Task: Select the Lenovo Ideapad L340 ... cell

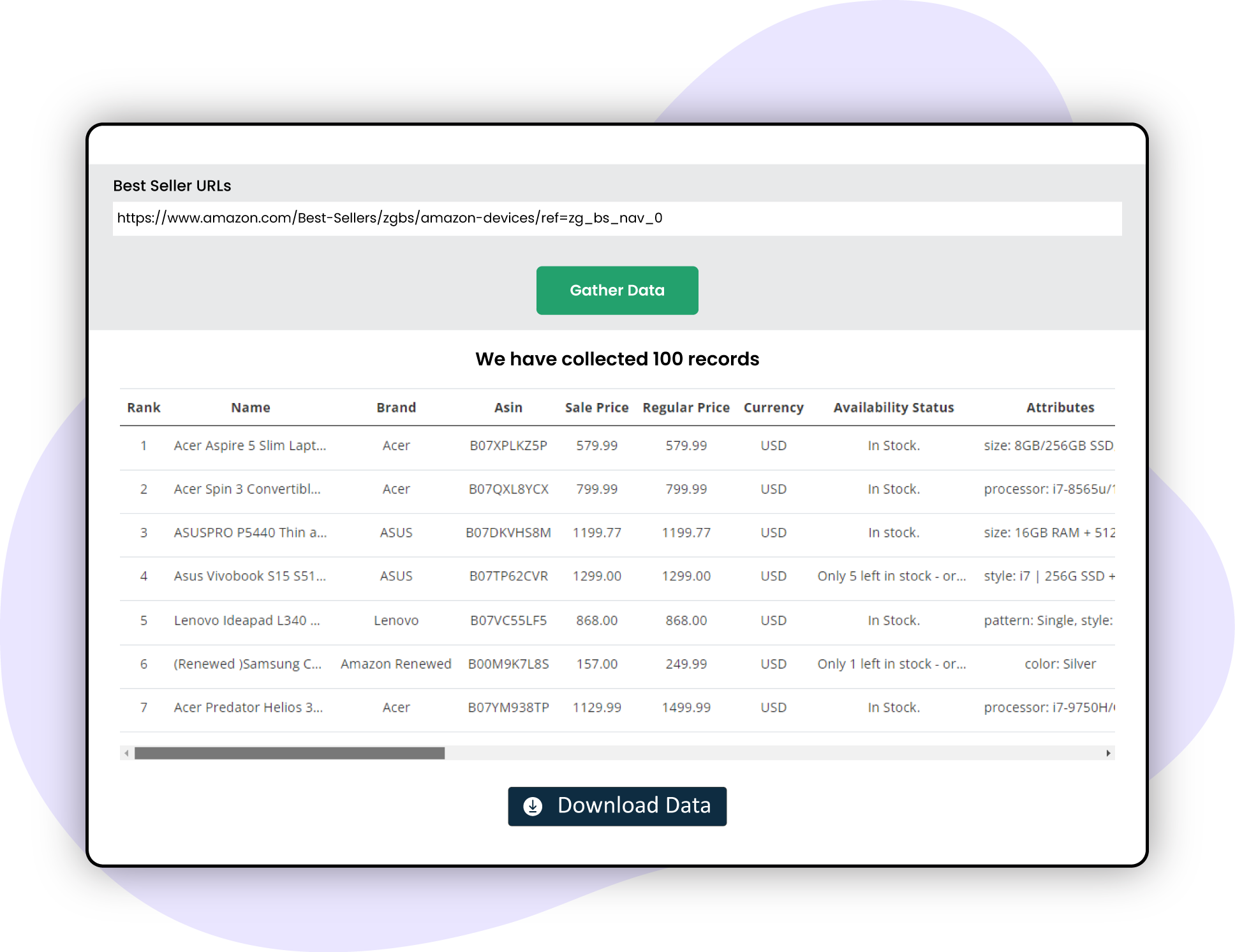Action: coord(247,620)
